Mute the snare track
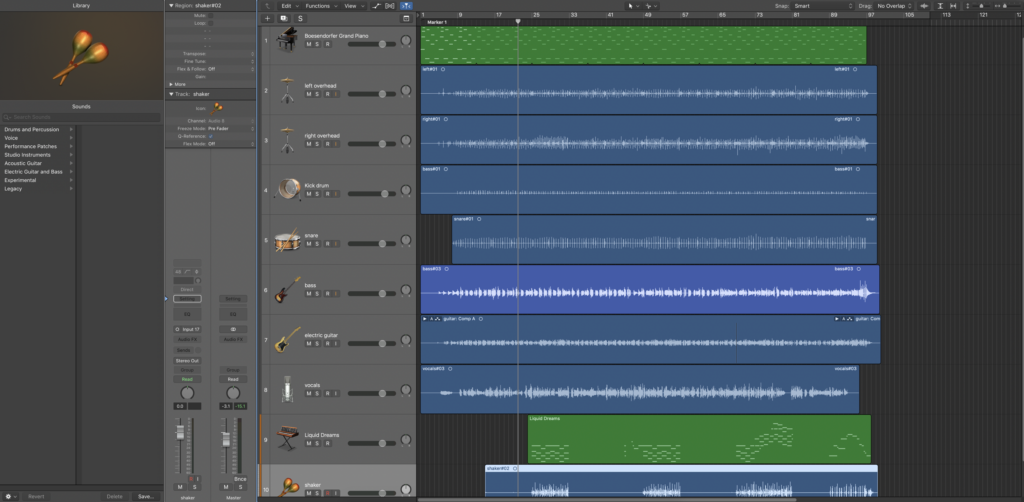 pos(309,244)
